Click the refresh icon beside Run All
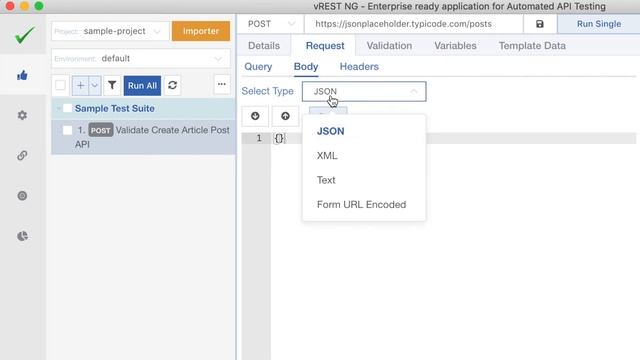Image resolution: width=640 pixels, height=360 pixels. [x=172, y=85]
